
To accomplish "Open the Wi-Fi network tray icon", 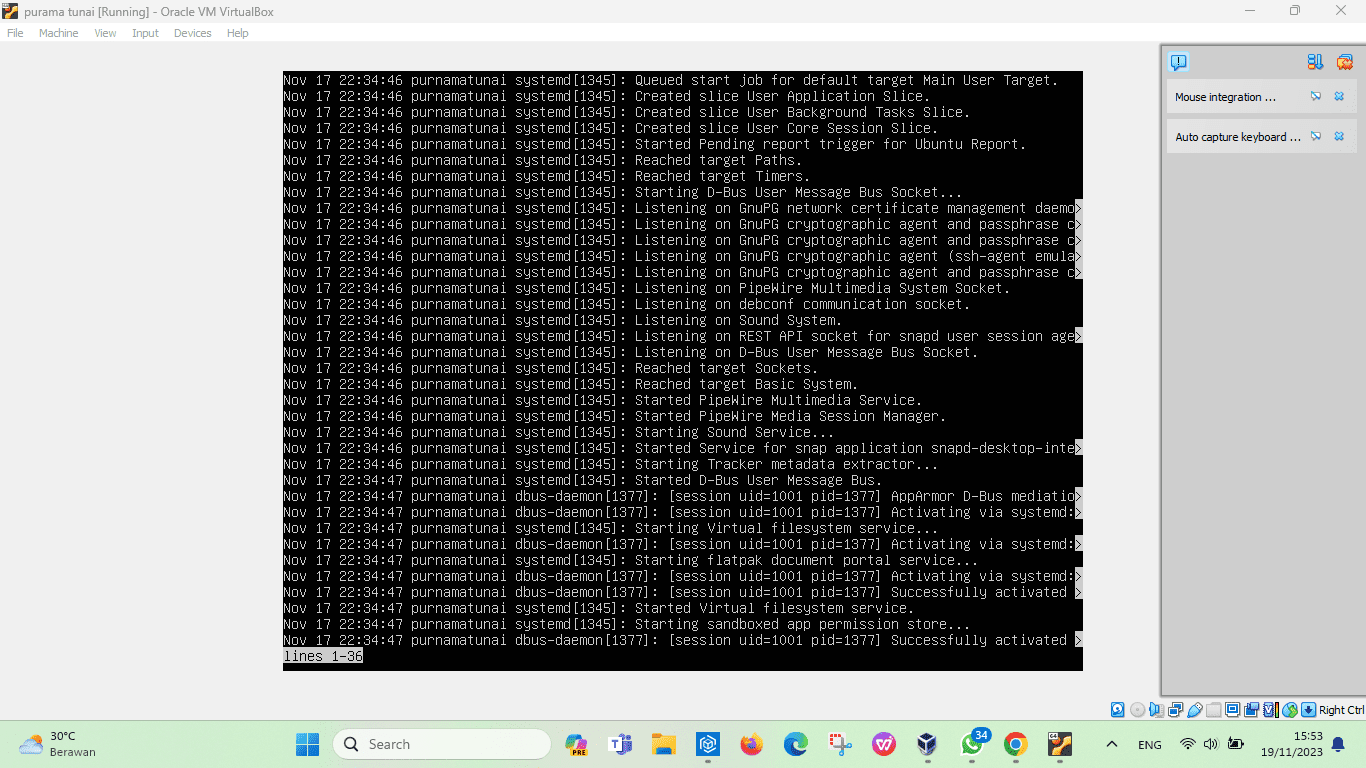I will pos(1188,744).
